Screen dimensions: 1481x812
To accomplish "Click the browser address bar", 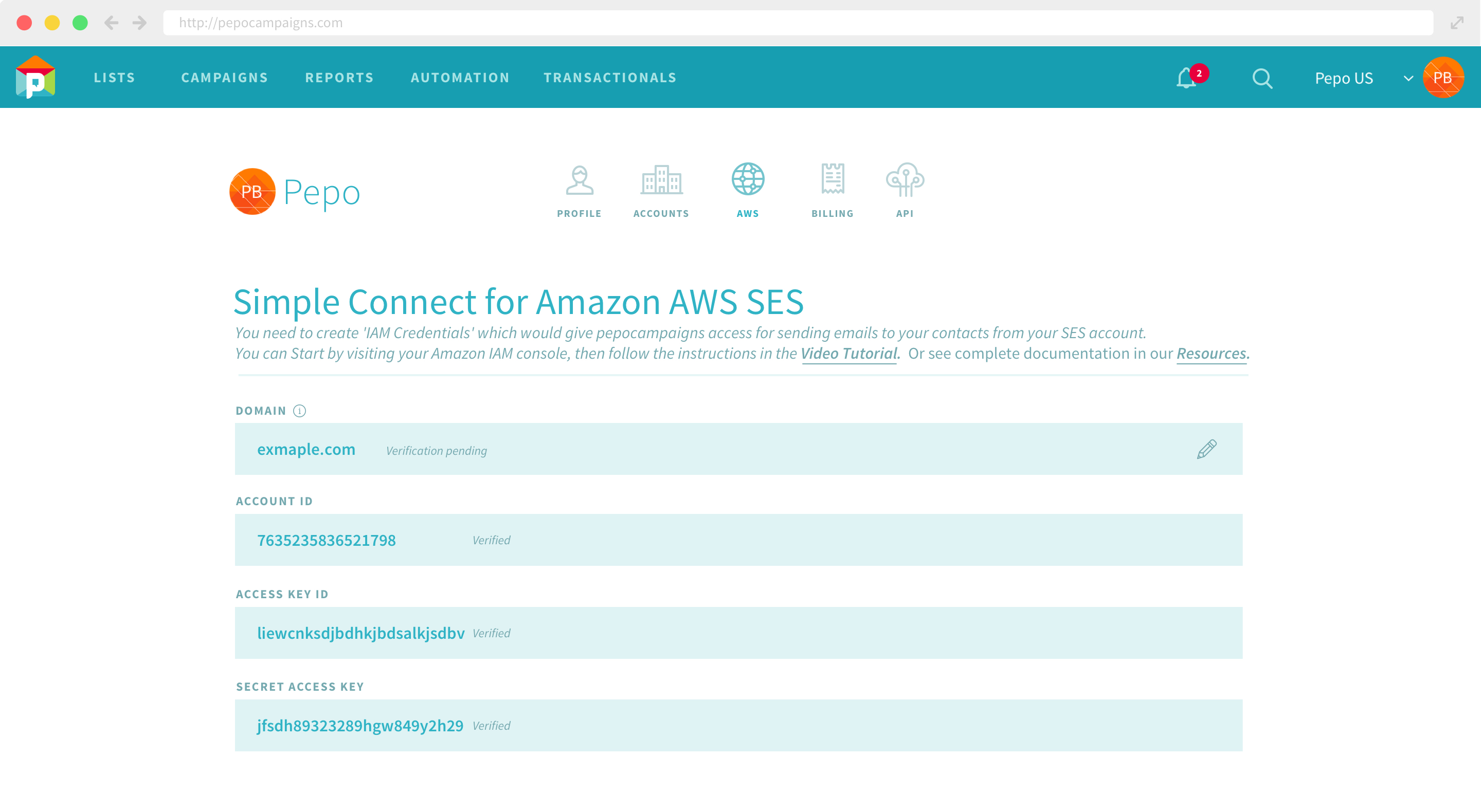I will coord(798,23).
